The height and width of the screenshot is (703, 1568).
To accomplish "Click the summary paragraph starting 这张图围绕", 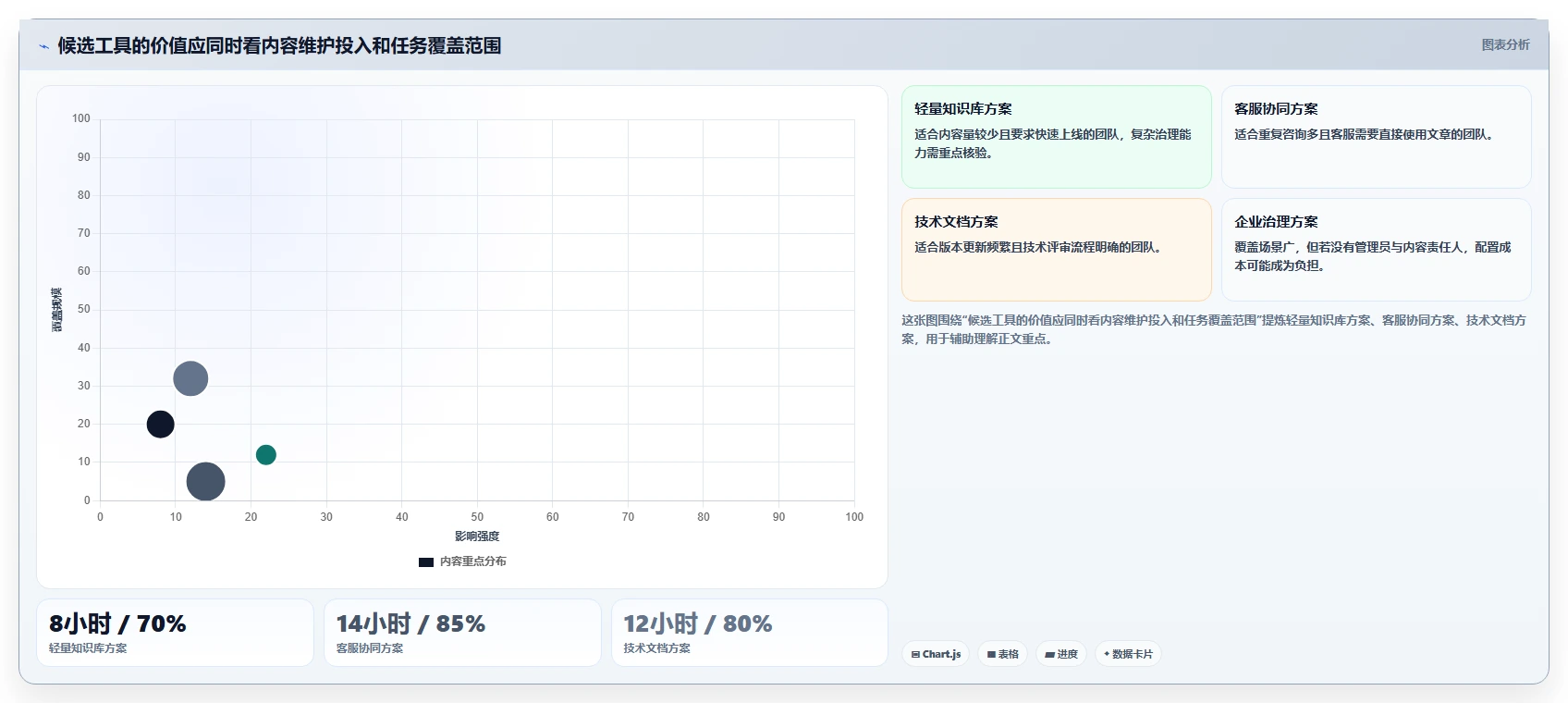I will pyautogui.click(x=1214, y=329).
